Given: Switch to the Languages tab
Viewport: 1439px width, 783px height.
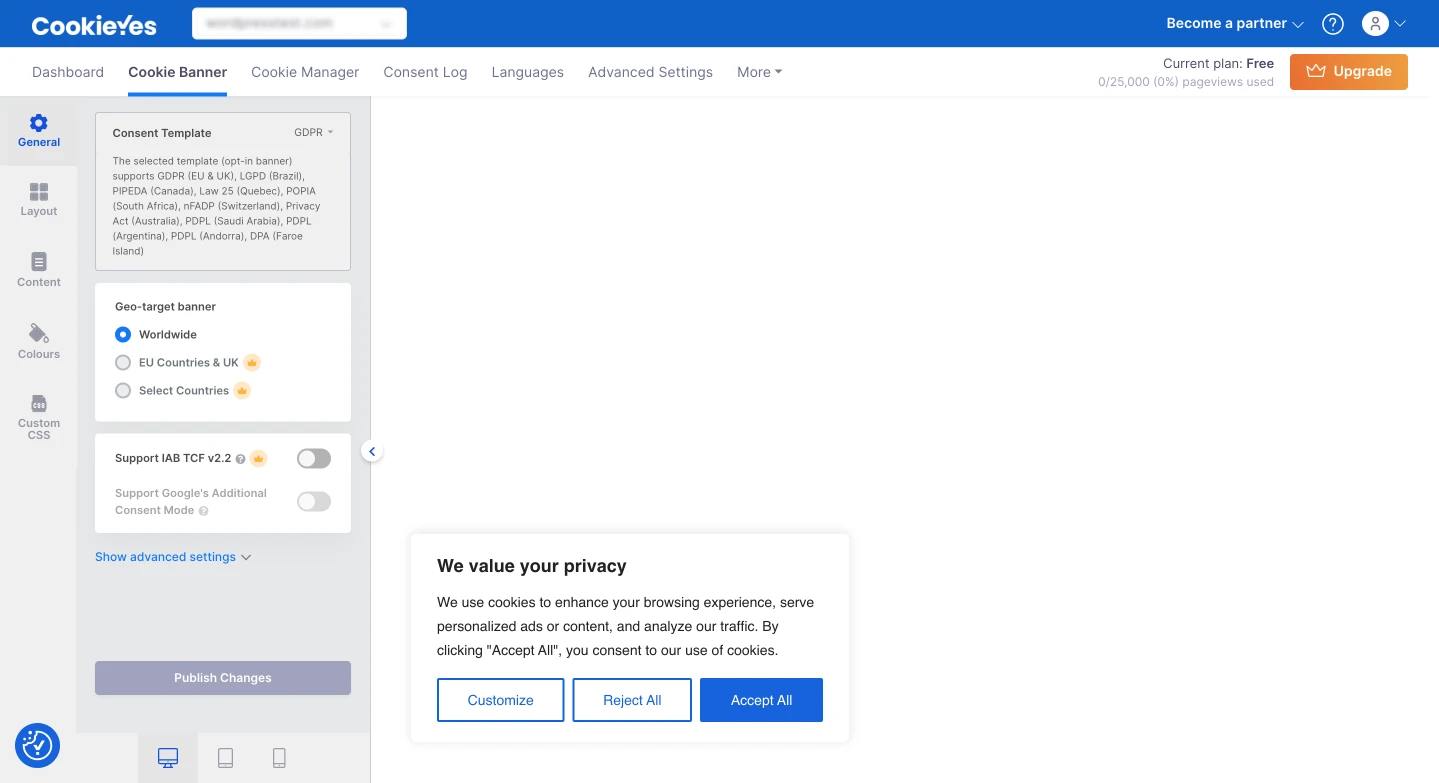Looking at the screenshot, I should click(x=527, y=71).
